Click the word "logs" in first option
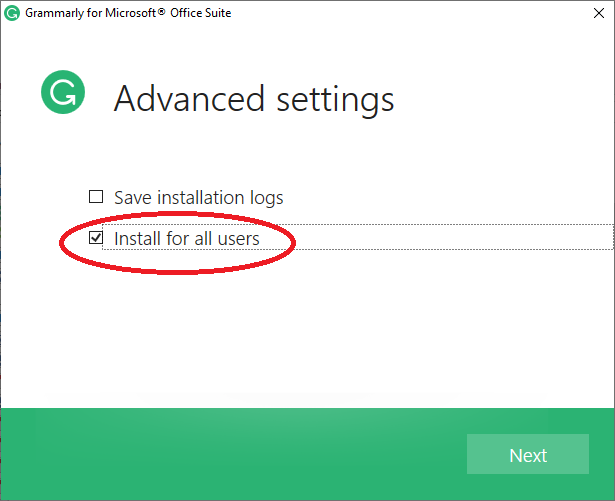 coord(266,197)
